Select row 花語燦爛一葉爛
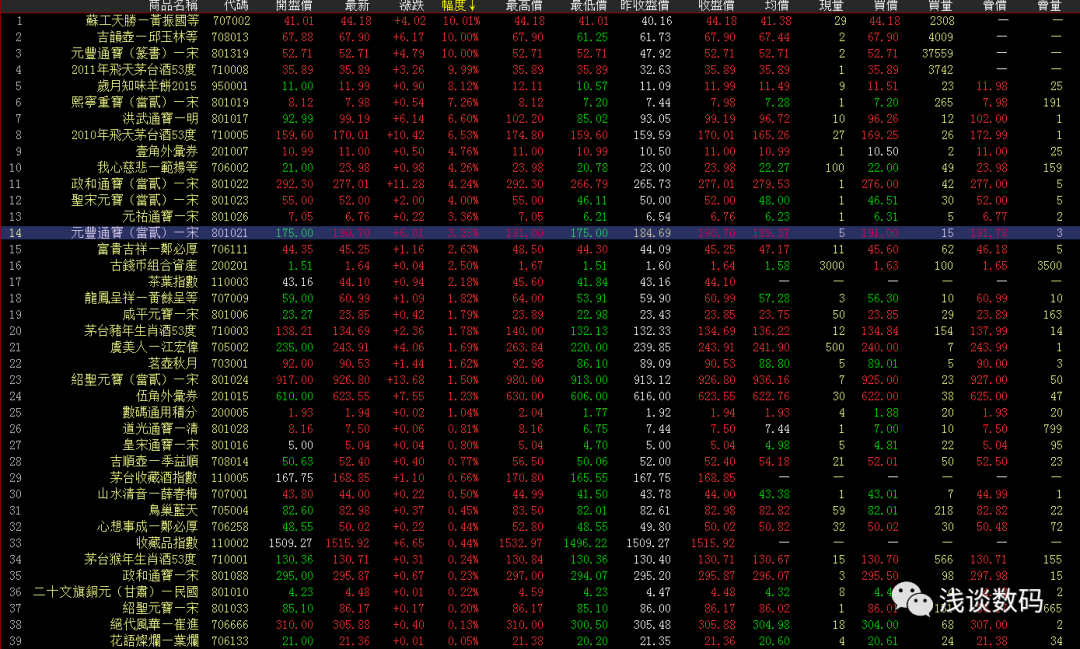 [x=540, y=641]
